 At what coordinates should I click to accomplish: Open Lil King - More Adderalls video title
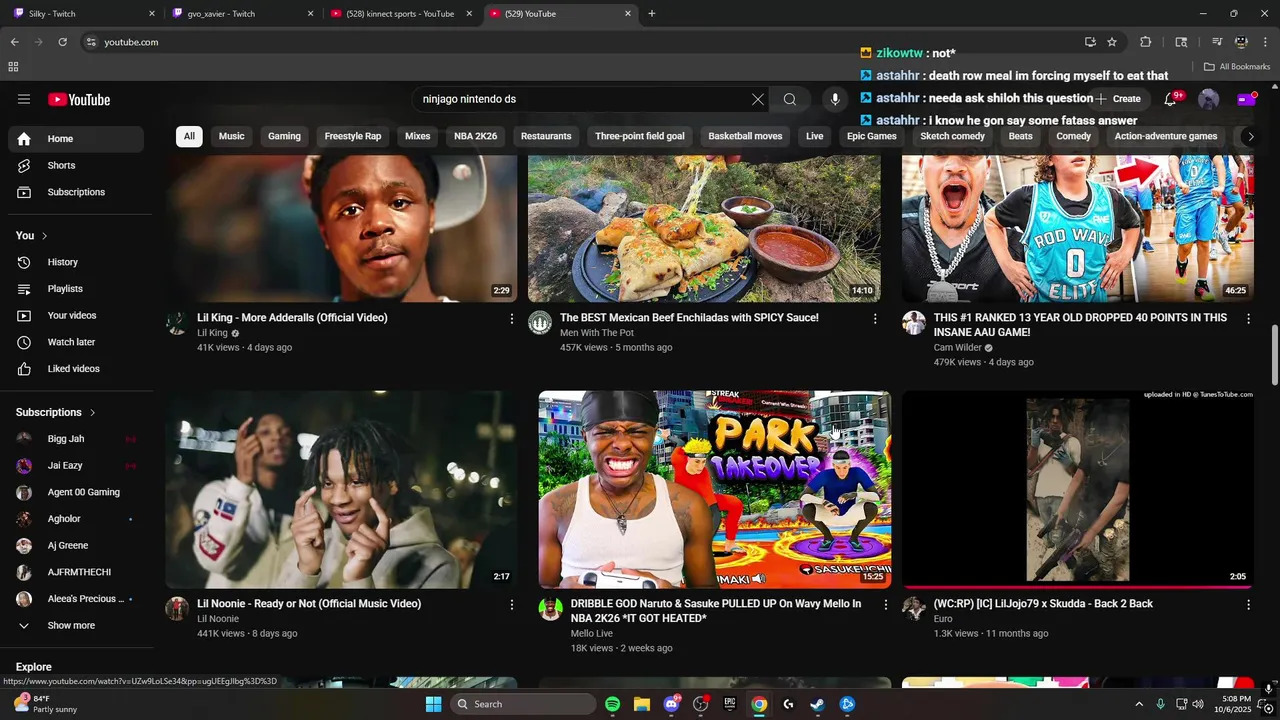tap(292, 318)
